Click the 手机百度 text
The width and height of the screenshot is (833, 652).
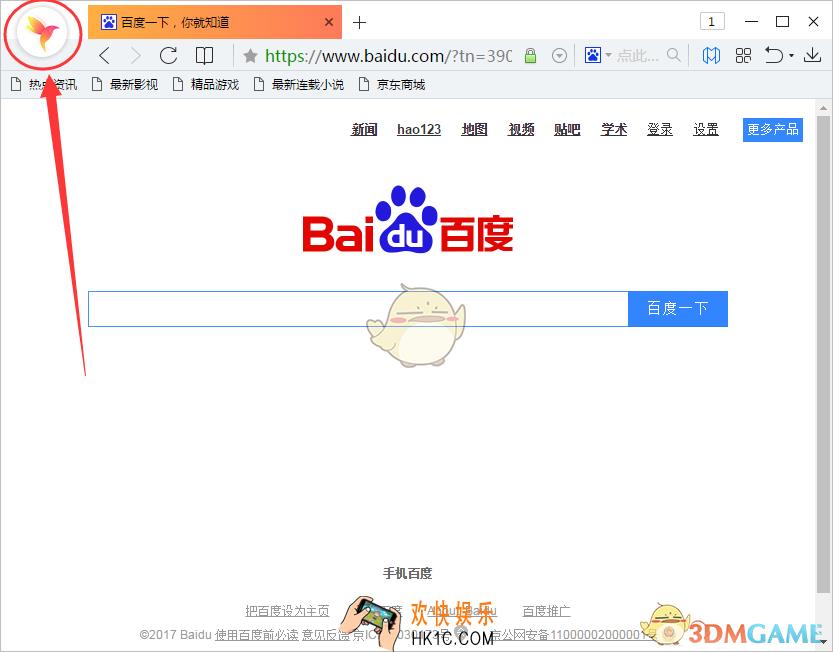407,573
